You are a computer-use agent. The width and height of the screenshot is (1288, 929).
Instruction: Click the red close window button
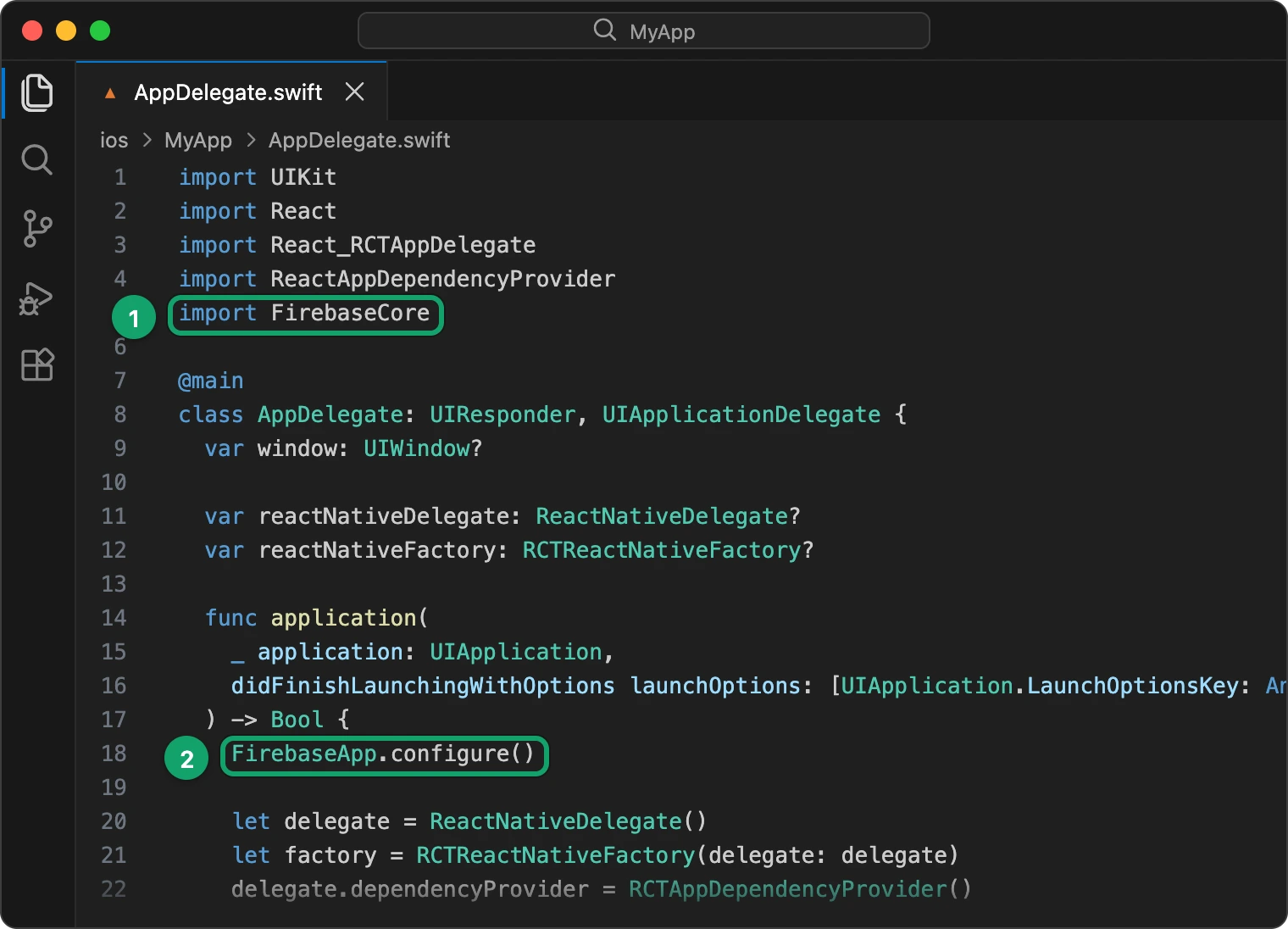tap(32, 31)
